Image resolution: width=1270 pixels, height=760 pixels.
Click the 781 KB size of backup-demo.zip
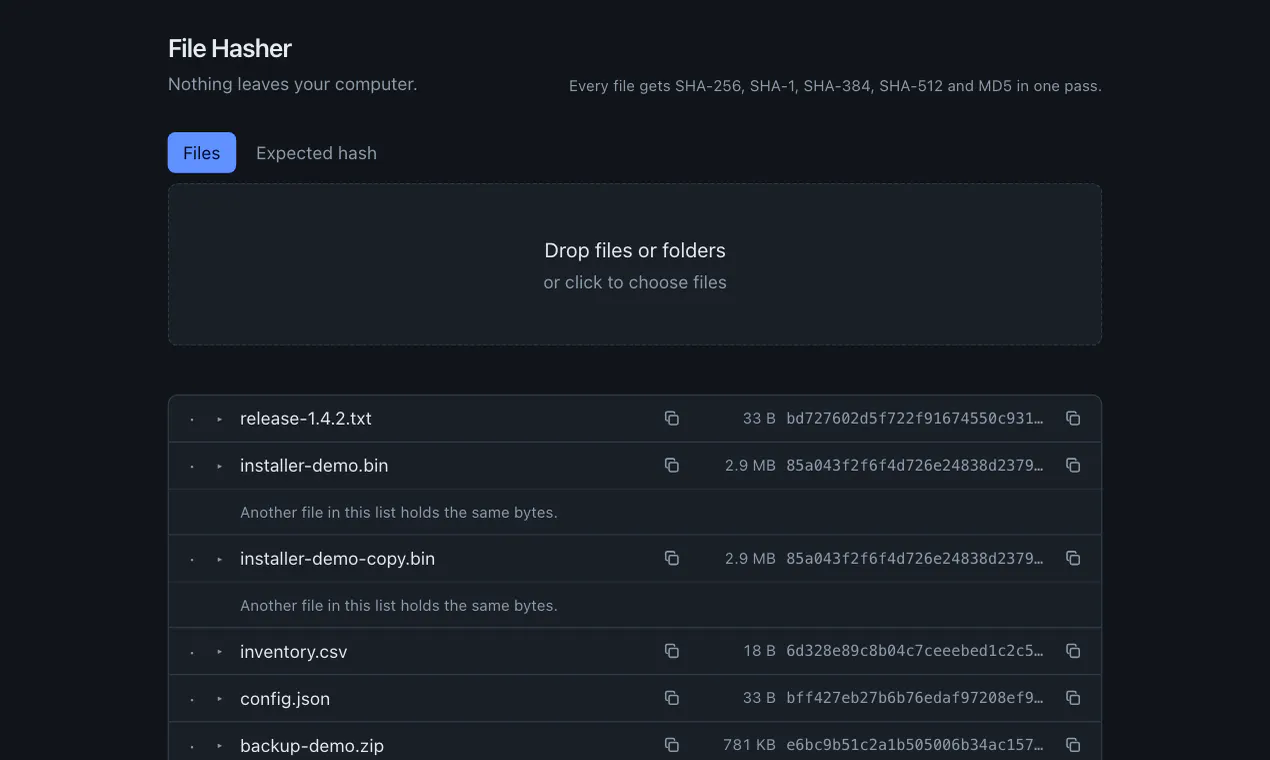point(749,745)
